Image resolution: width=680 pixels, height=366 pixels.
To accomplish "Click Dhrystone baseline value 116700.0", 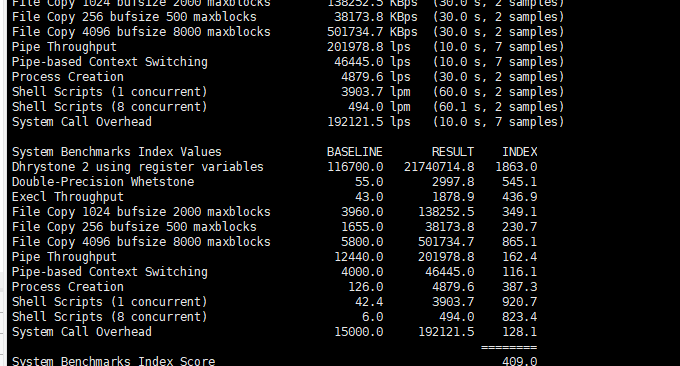I will 355,167.
